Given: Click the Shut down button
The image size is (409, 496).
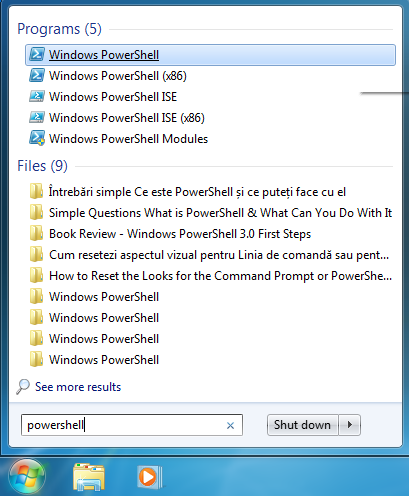Looking at the screenshot, I should click(302, 425).
